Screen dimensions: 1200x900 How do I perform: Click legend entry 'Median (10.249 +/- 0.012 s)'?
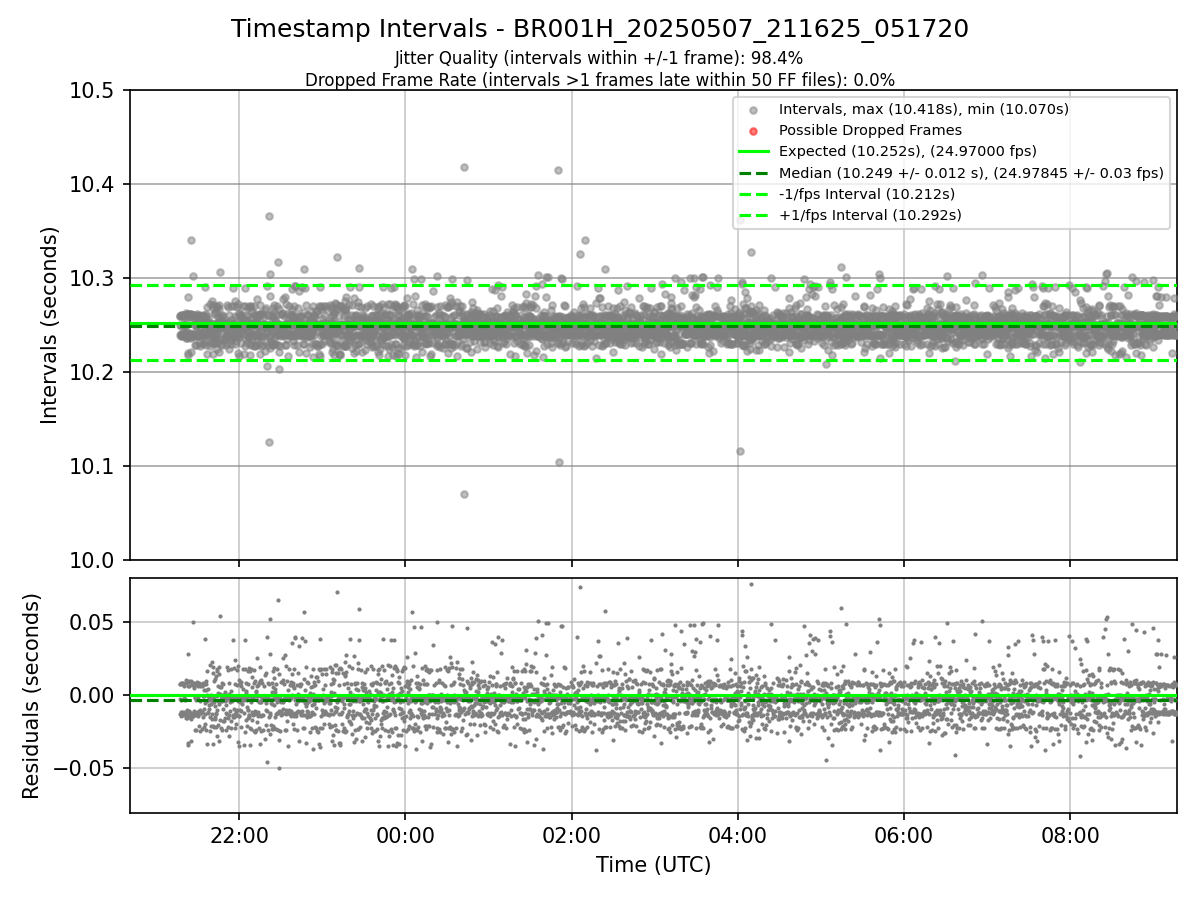(x=971, y=172)
